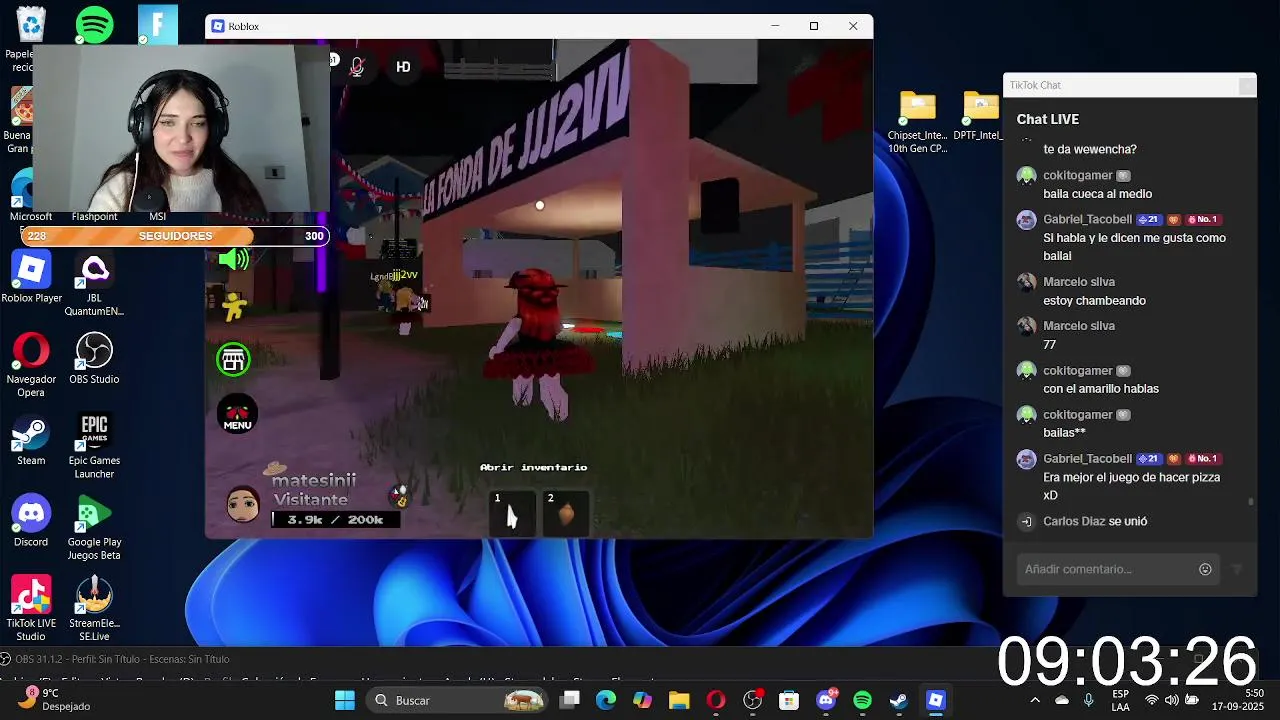Open the Fortnite desktop shortcut
Image resolution: width=1280 pixels, height=720 pixels.
coord(157,25)
